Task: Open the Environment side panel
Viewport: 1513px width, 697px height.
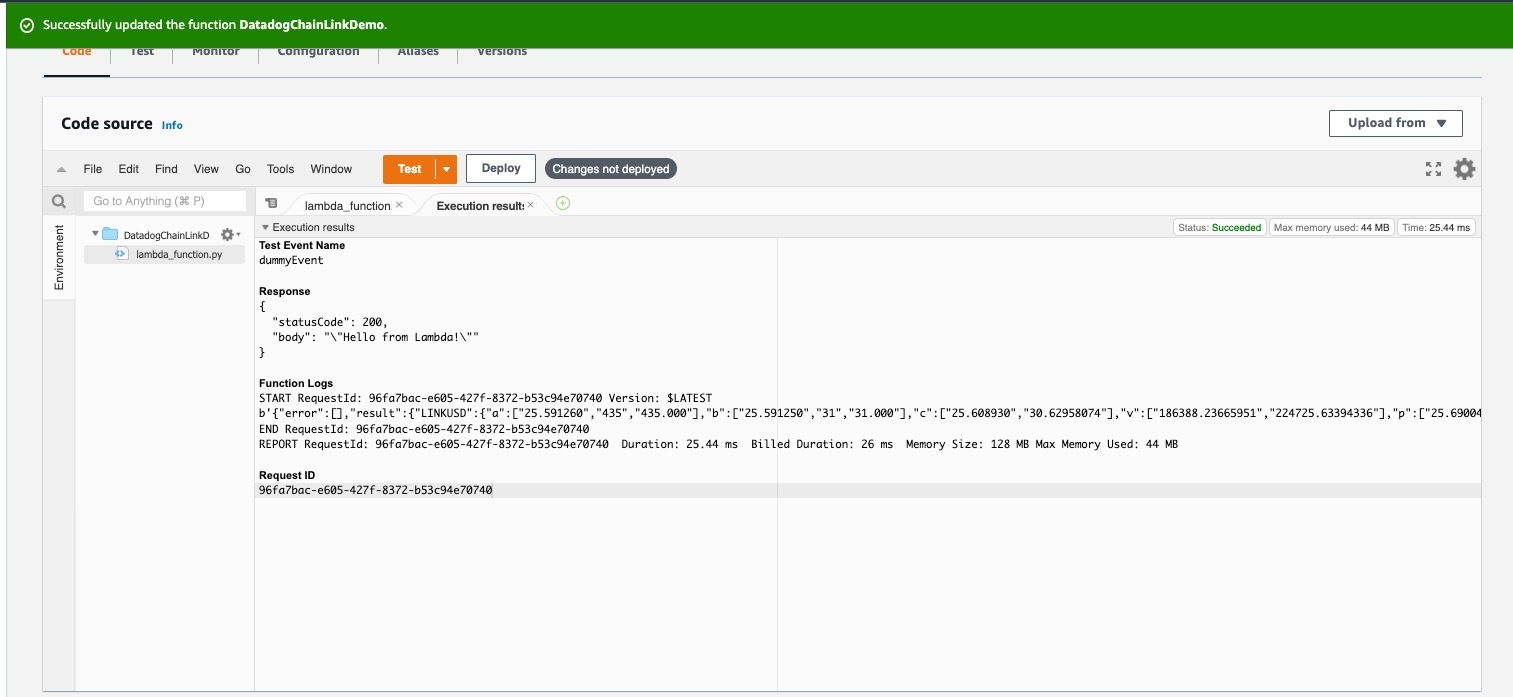Action: pos(59,257)
